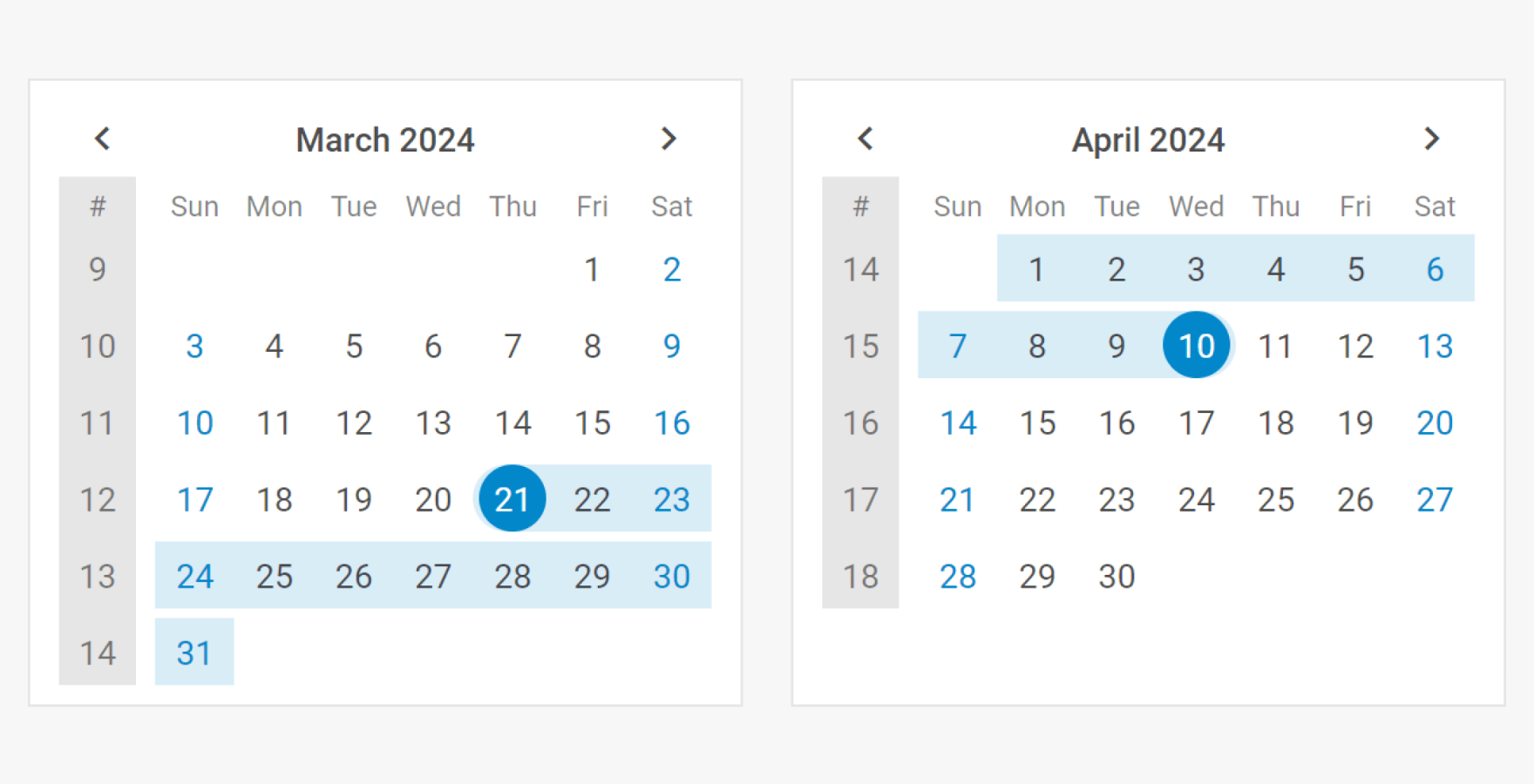Pick March 31 in the calendar
Viewport: 1534px width, 784px height.
(194, 652)
